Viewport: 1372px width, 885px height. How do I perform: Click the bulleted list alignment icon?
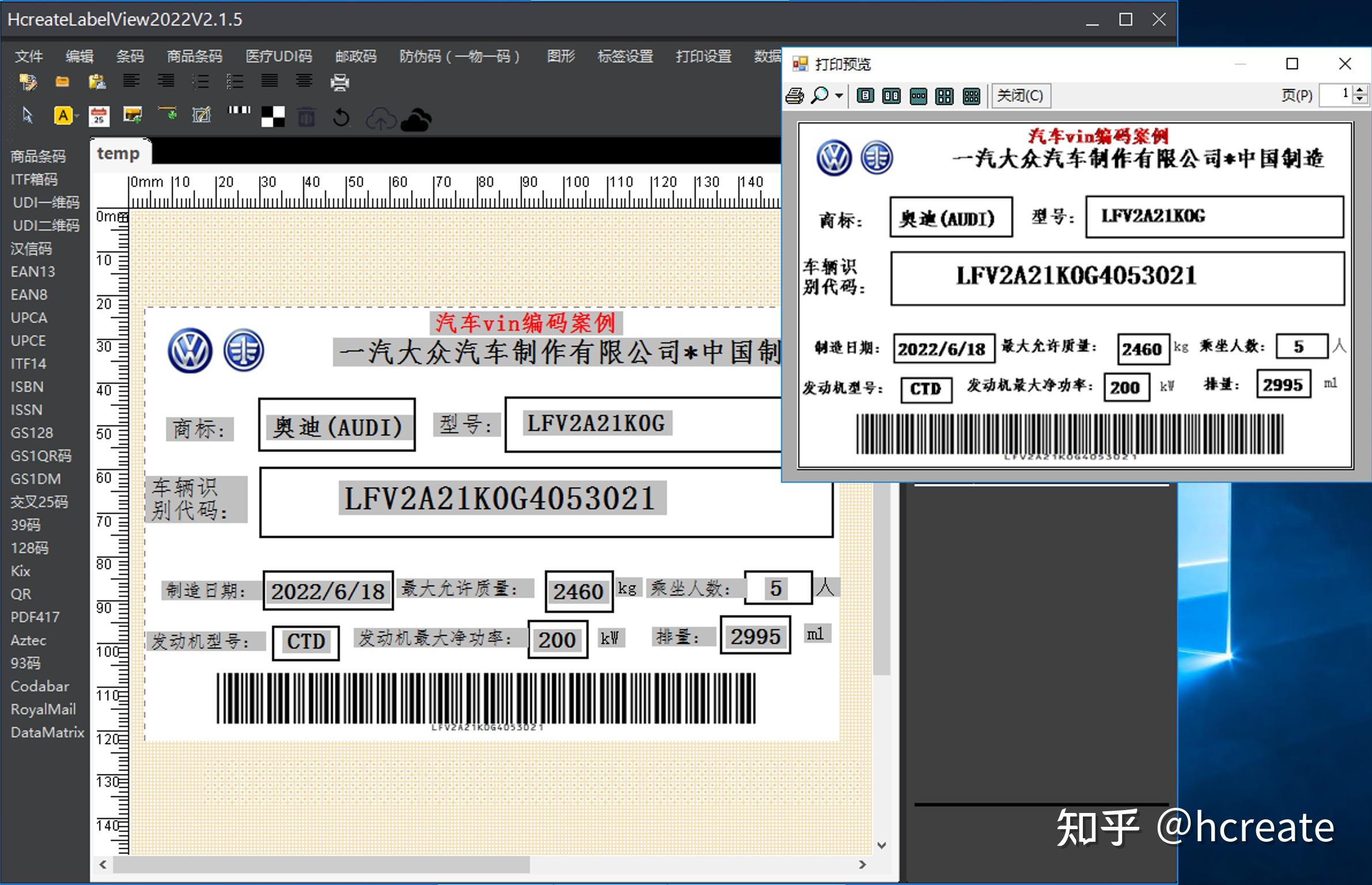click(200, 82)
